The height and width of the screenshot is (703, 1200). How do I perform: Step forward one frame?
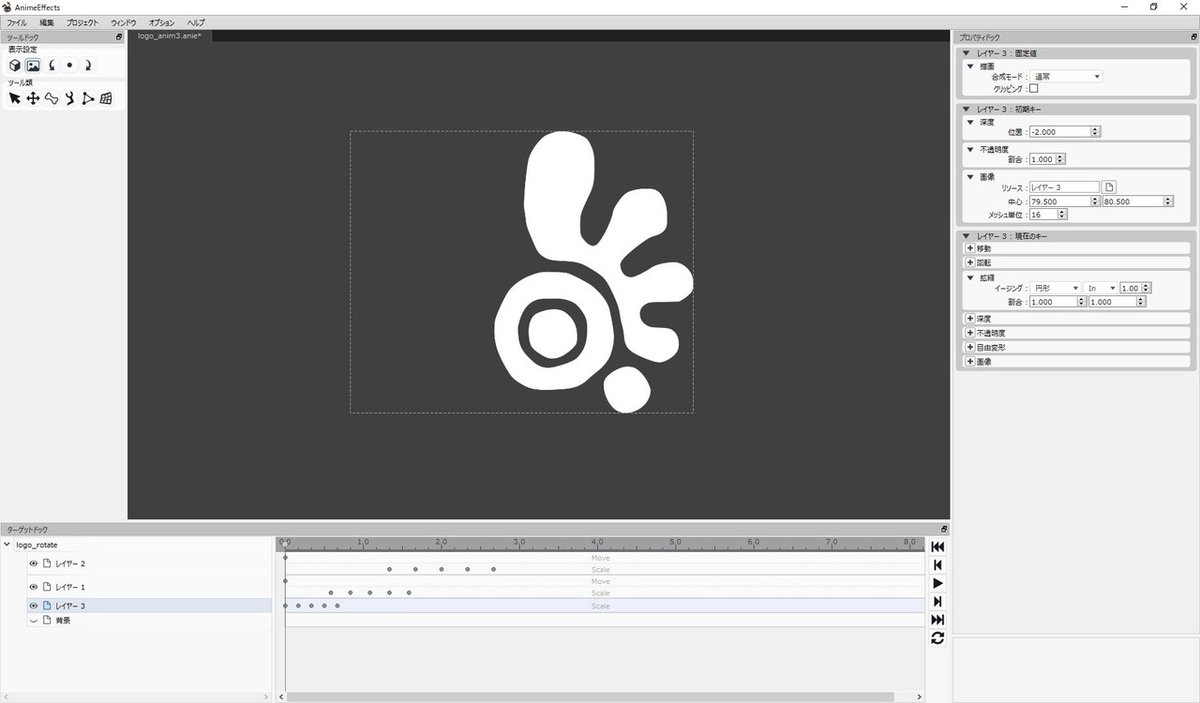point(937,601)
